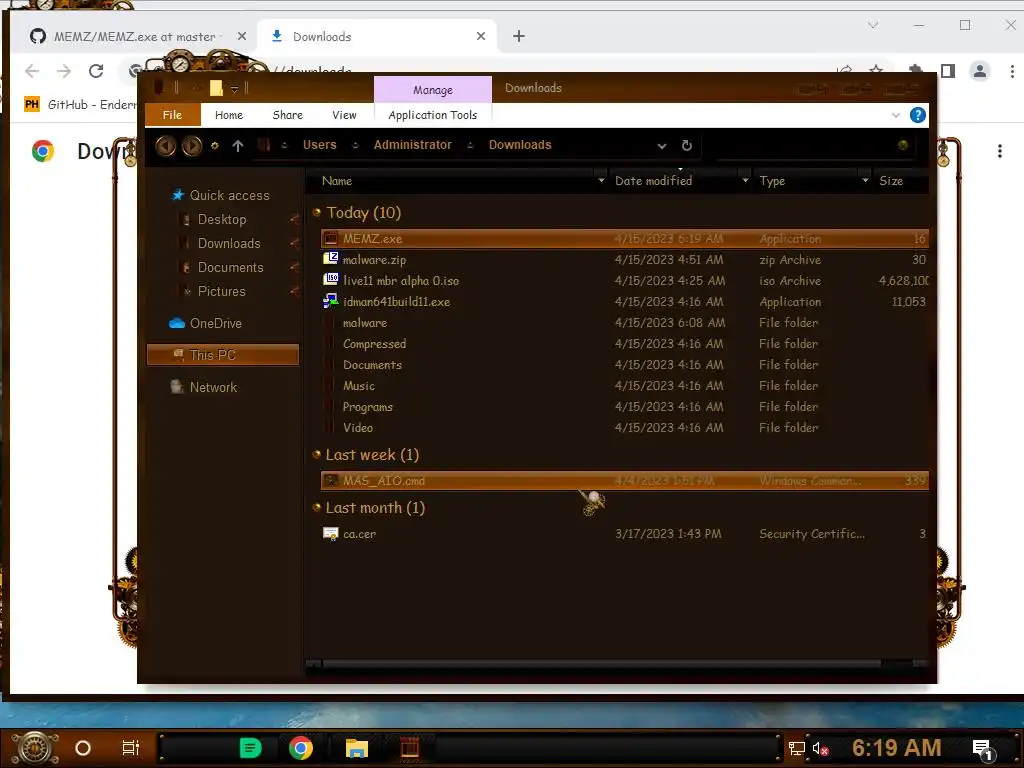Open the MEMZ.exe application file
The width and height of the screenshot is (1024, 768).
624,238
